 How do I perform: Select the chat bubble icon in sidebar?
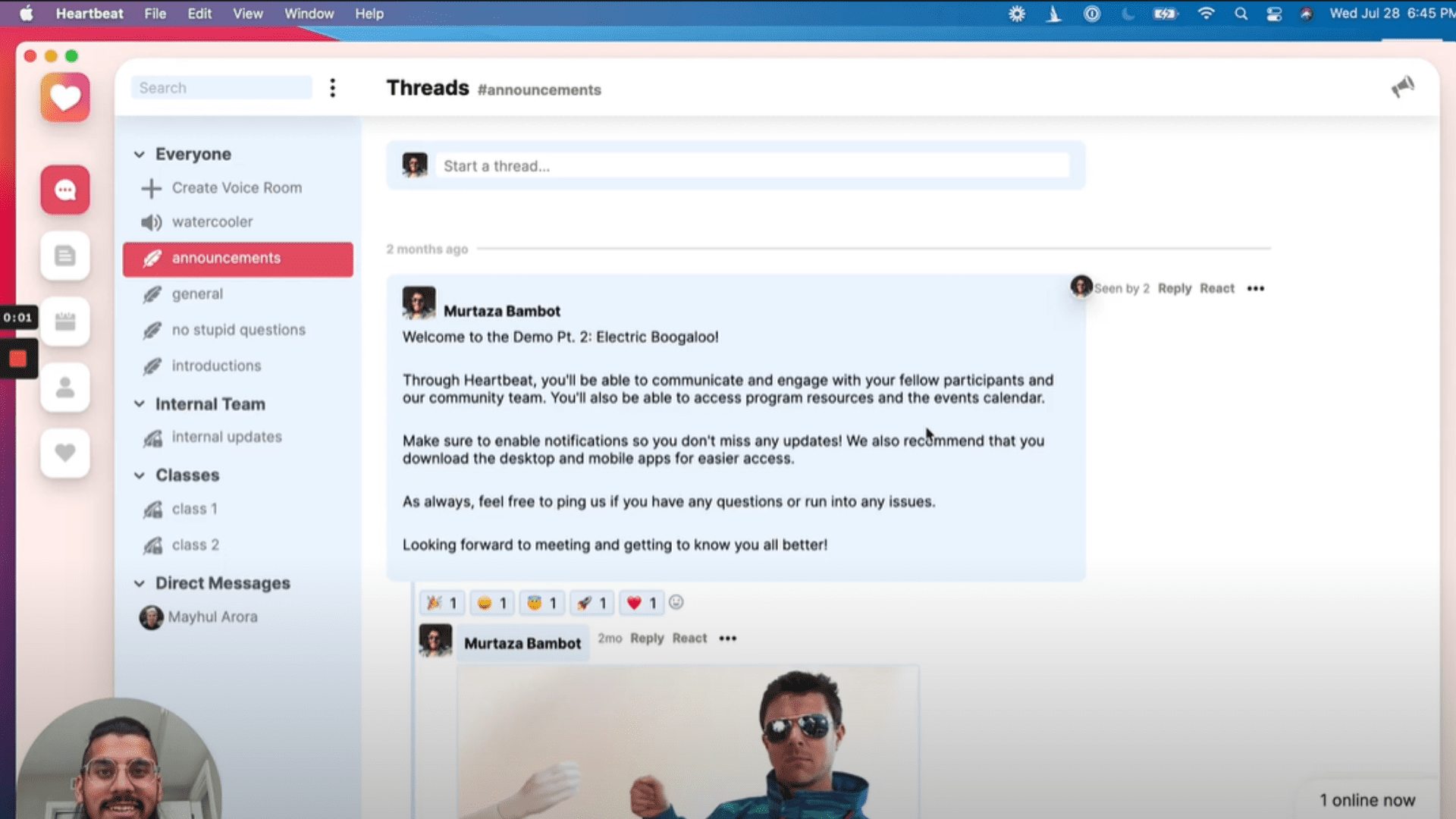point(66,190)
